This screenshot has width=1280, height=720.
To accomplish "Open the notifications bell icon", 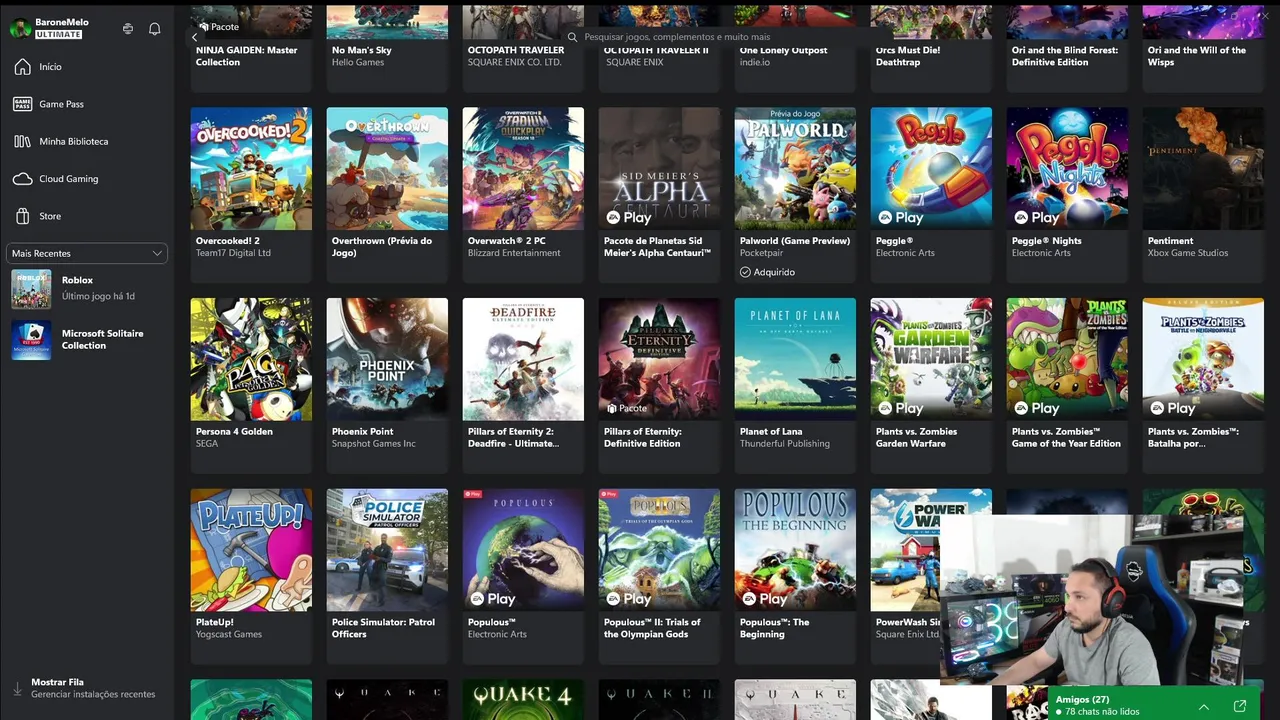I will (154, 29).
